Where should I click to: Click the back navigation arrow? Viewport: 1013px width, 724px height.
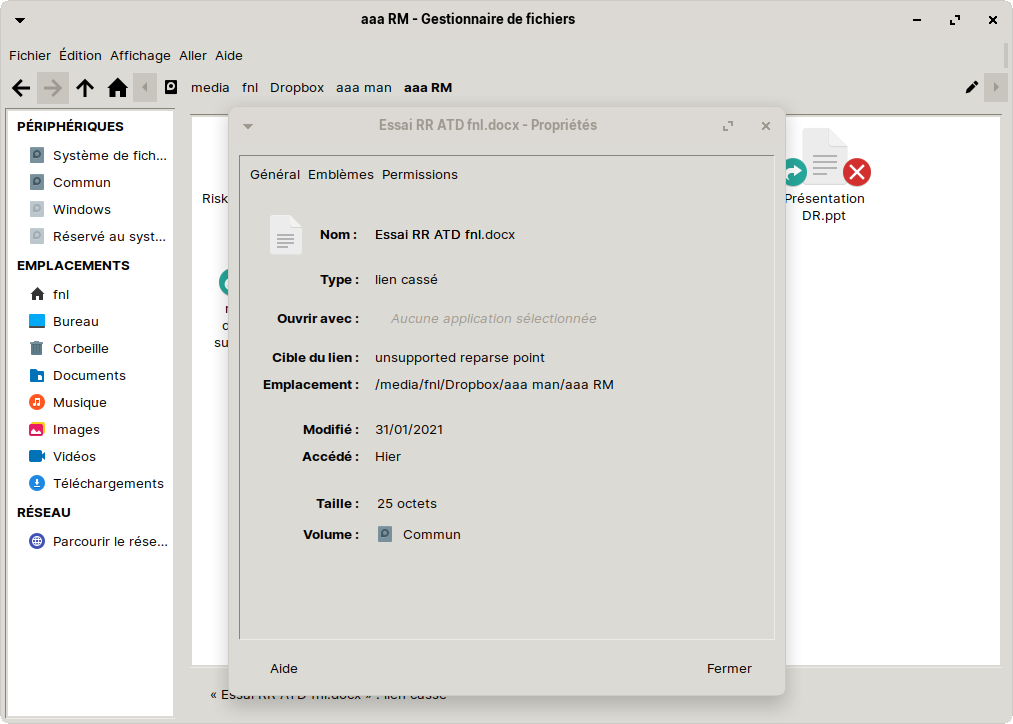(x=21, y=88)
